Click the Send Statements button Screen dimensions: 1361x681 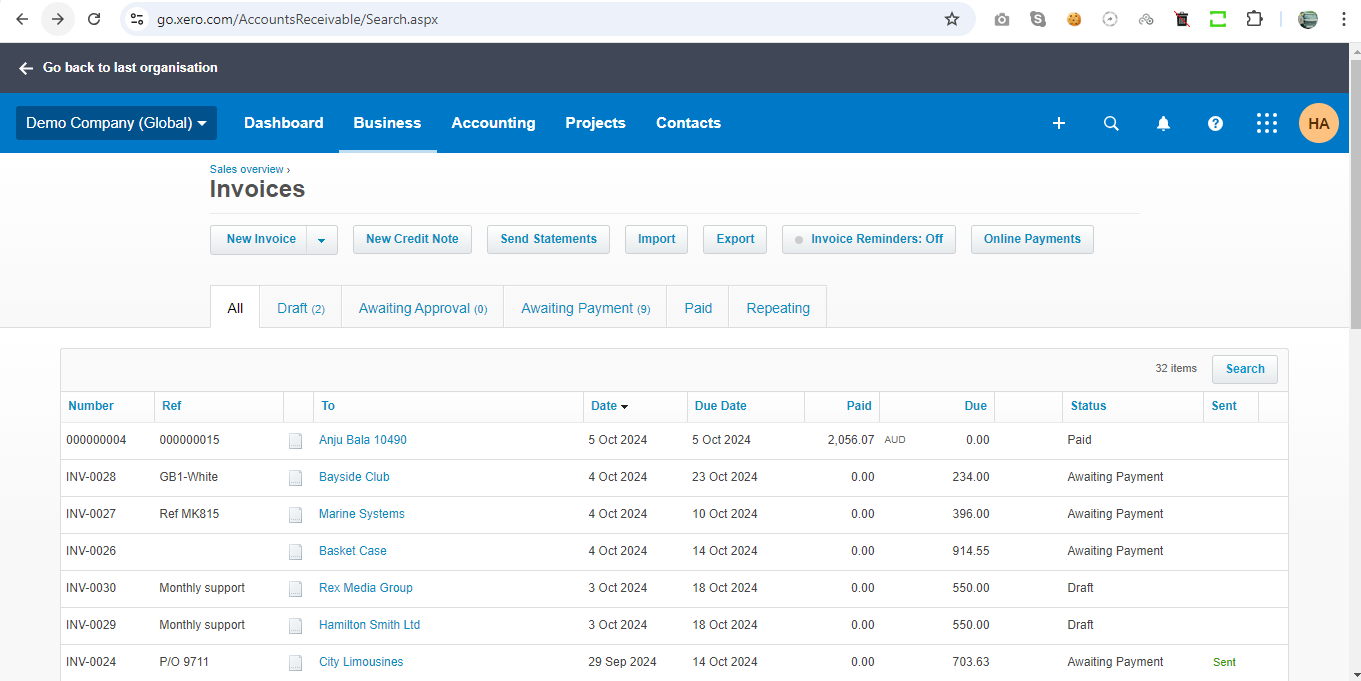[x=548, y=239]
